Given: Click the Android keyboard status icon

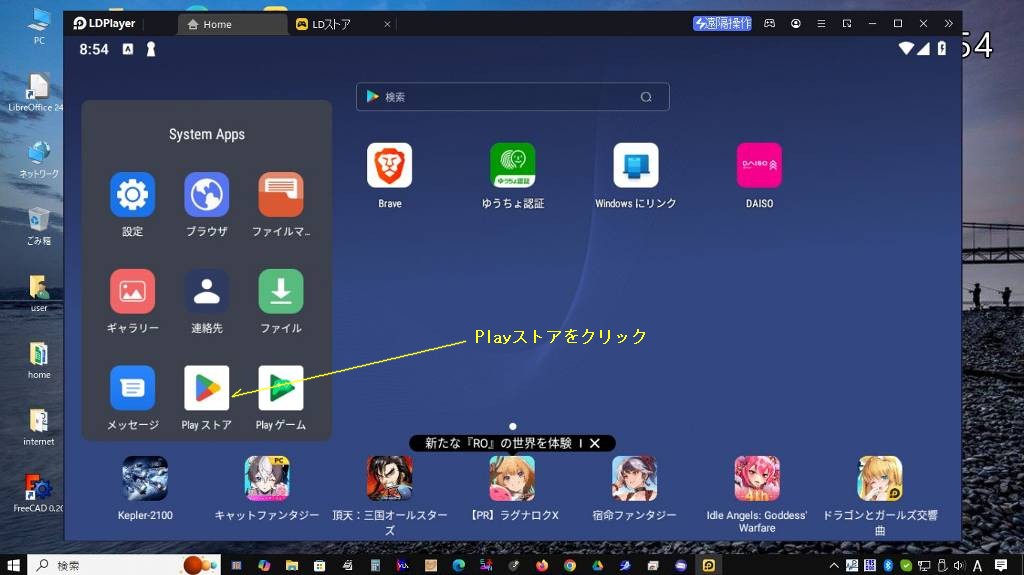Looking at the screenshot, I should pos(128,49).
